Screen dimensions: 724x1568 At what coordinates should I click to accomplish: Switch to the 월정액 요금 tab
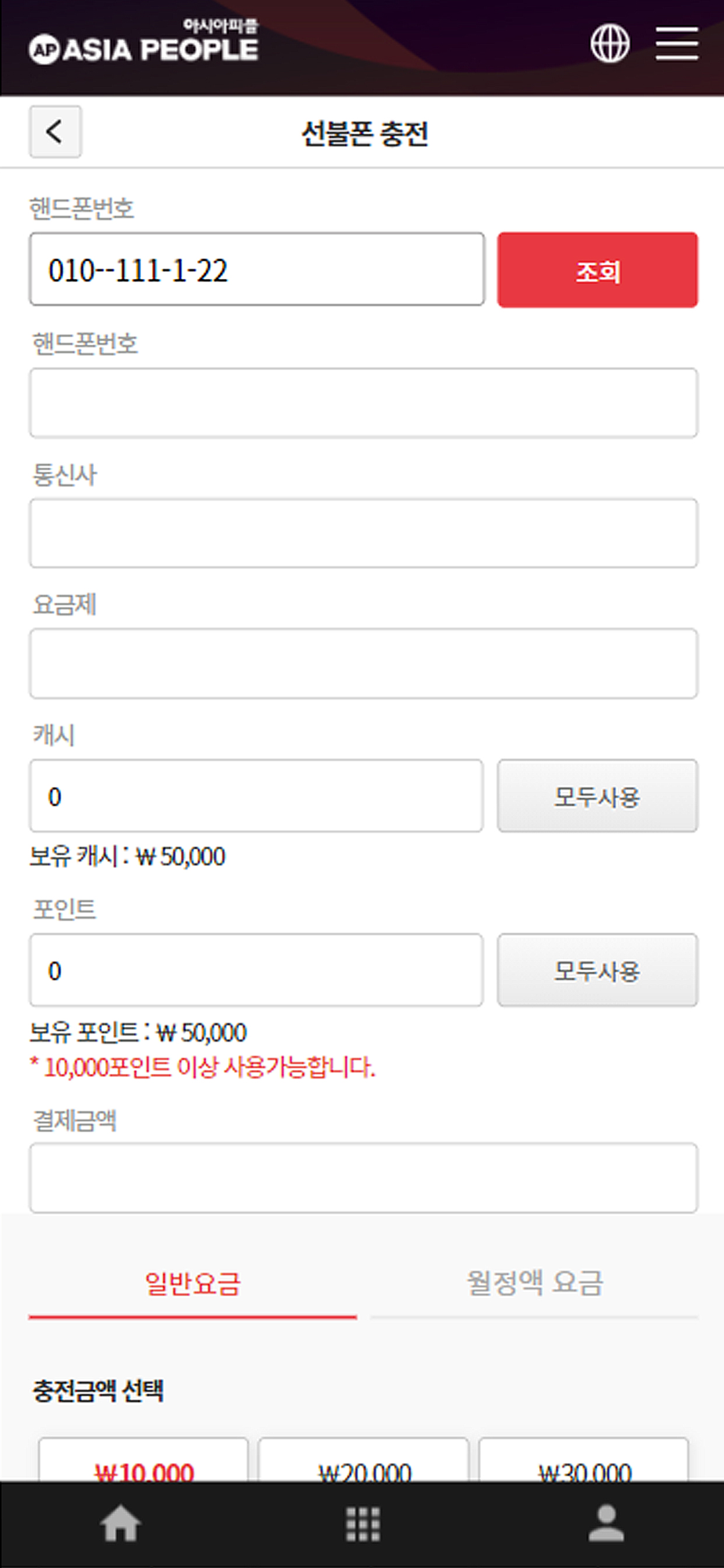pyautogui.click(x=534, y=1284)
